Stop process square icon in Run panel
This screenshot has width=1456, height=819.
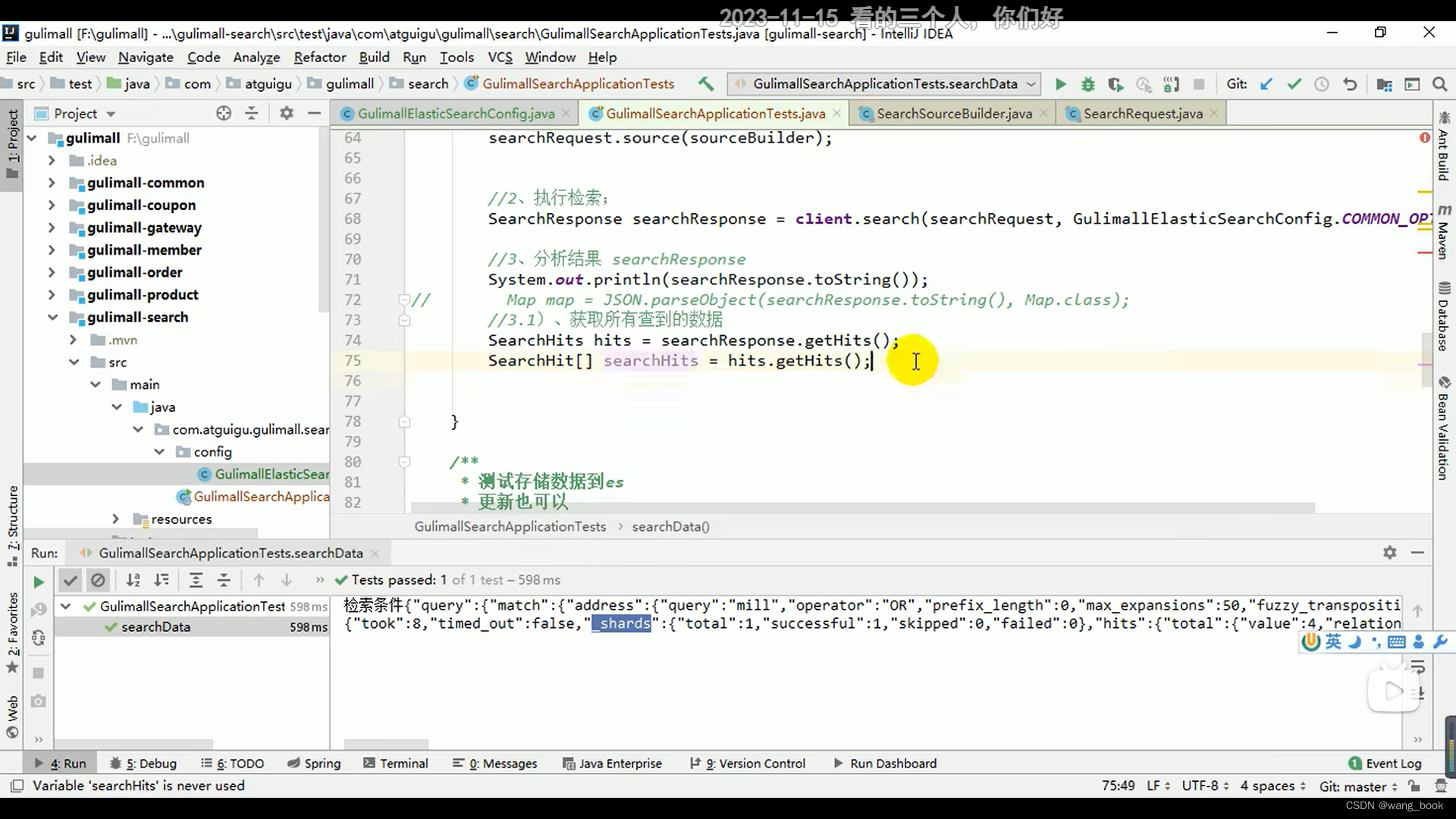[39, 673]
